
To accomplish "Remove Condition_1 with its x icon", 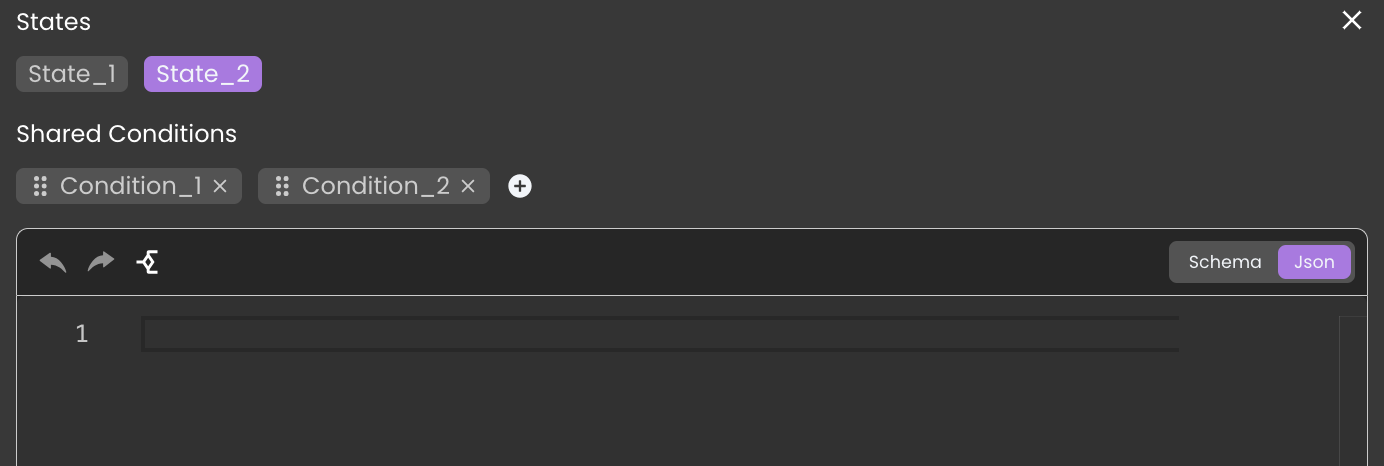I will pos(220,186).
